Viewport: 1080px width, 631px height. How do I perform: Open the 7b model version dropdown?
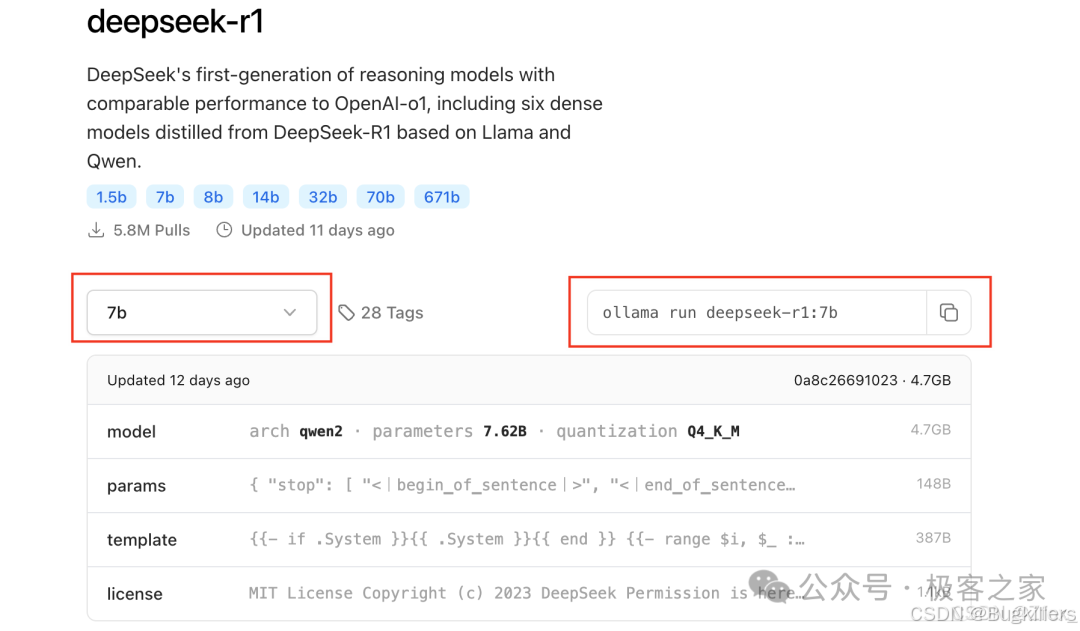pos(202,313)
